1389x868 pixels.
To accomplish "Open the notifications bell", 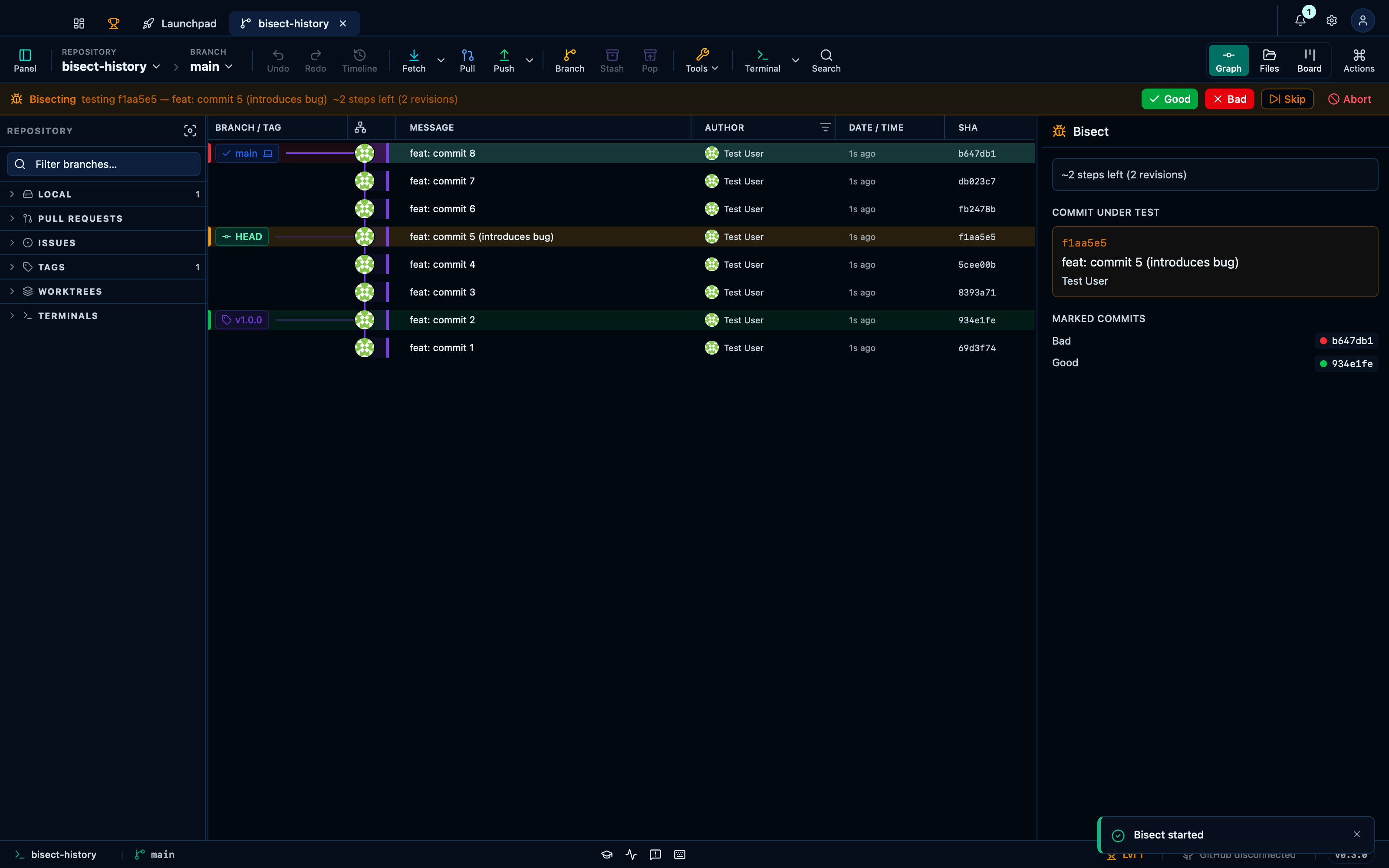I will 1300,21.
